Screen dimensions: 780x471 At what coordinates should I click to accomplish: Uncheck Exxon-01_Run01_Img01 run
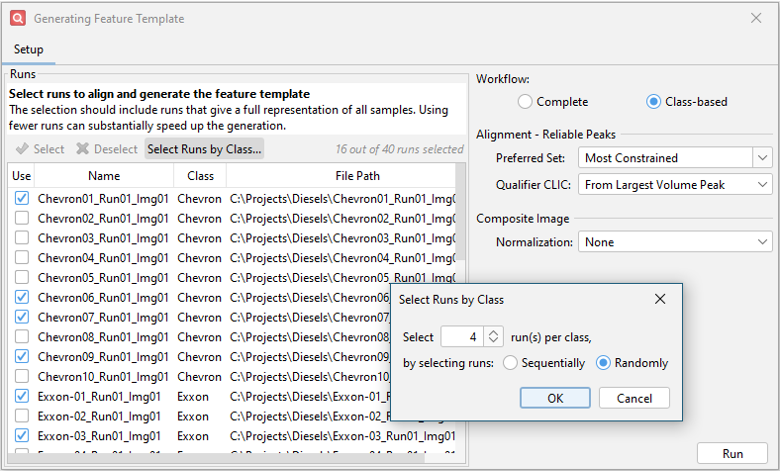point(21,396)
